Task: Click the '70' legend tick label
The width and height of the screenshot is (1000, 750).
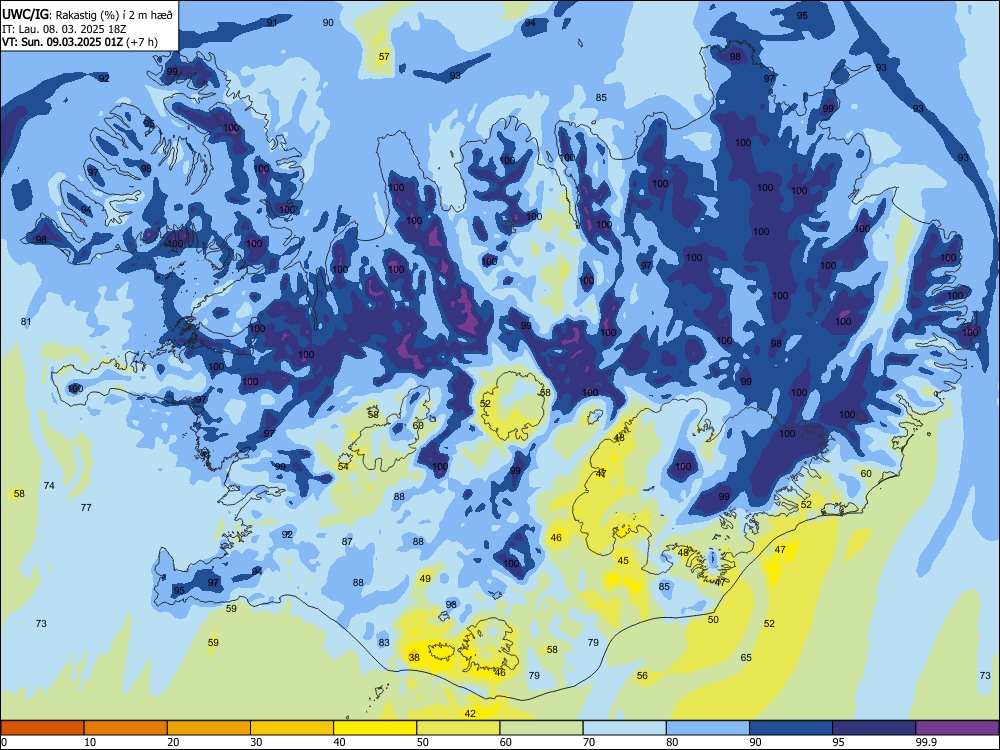Action: point(589,742)
